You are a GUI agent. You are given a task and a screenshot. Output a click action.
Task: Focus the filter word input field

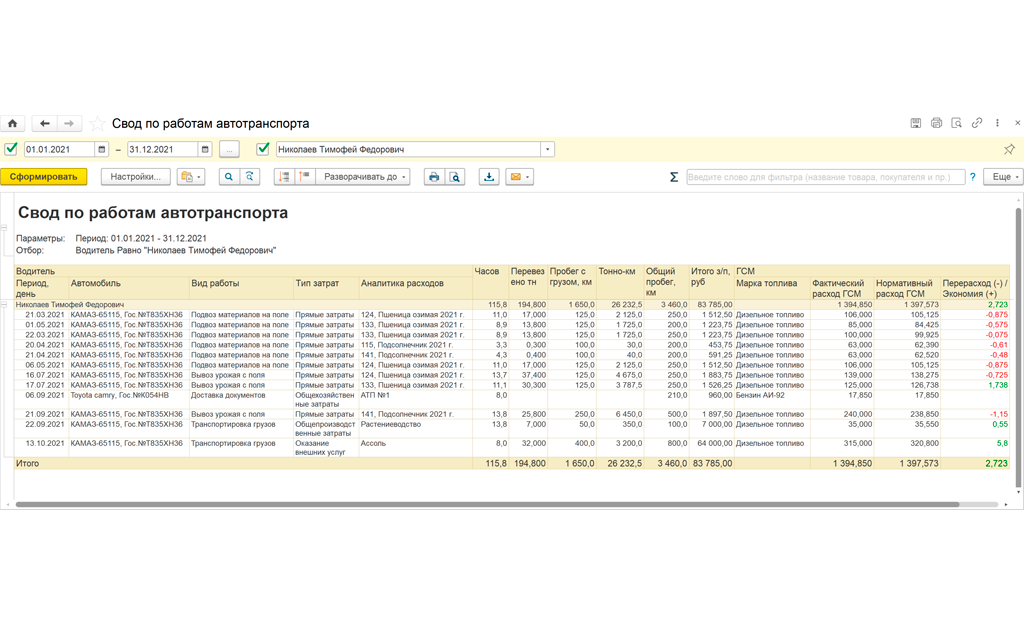click(825, 177)
